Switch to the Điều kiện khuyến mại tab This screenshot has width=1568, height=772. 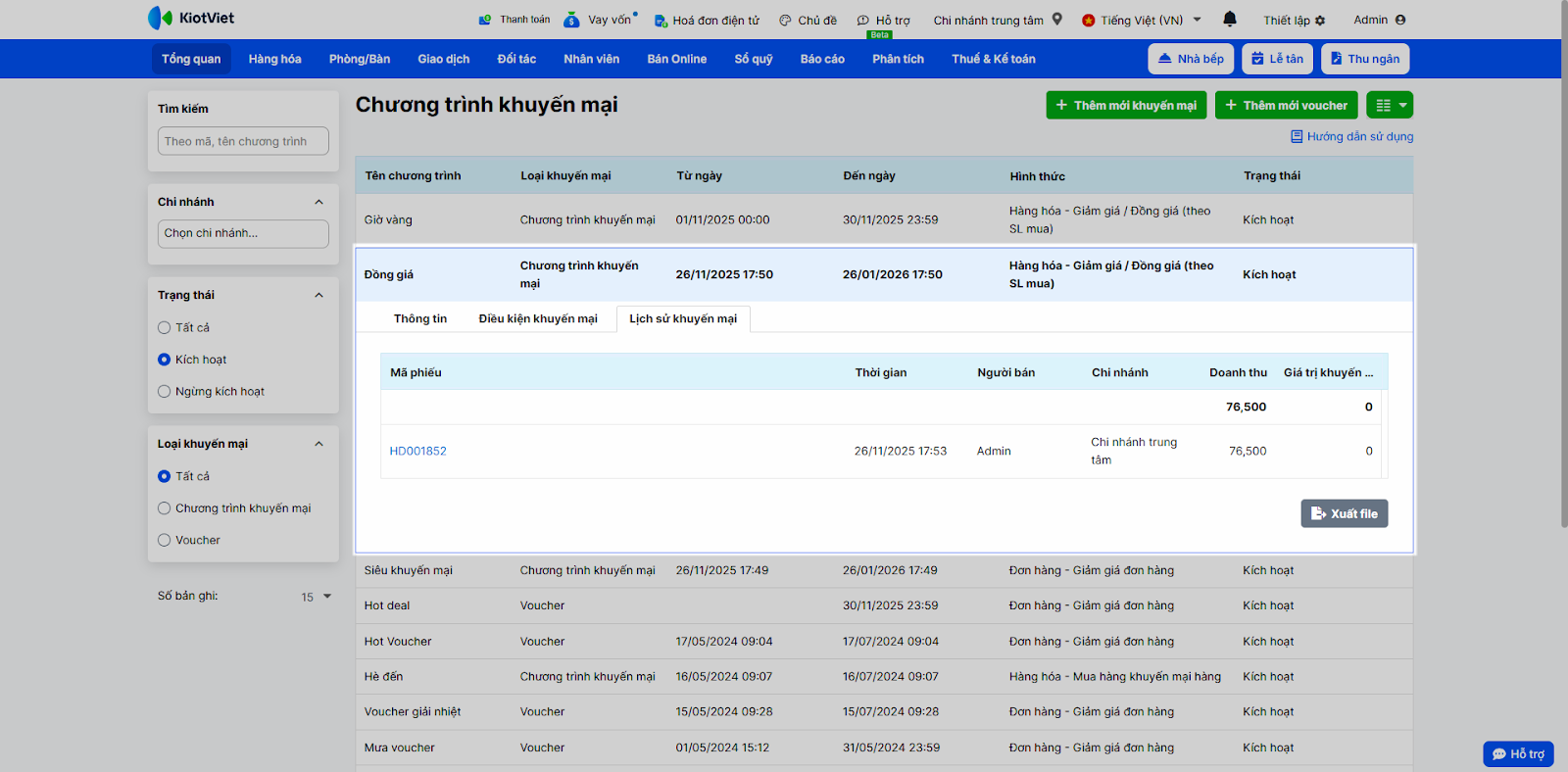coord(537,319)
